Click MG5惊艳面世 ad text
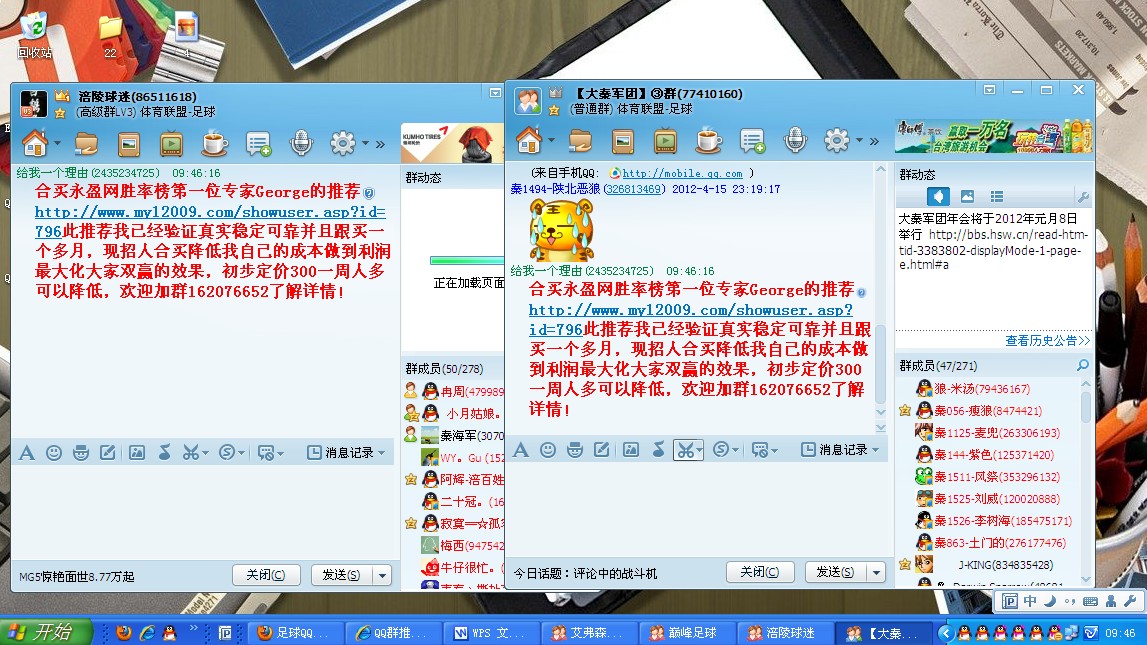The width and height of the screenshot is (1147, 645). [77, 576]
